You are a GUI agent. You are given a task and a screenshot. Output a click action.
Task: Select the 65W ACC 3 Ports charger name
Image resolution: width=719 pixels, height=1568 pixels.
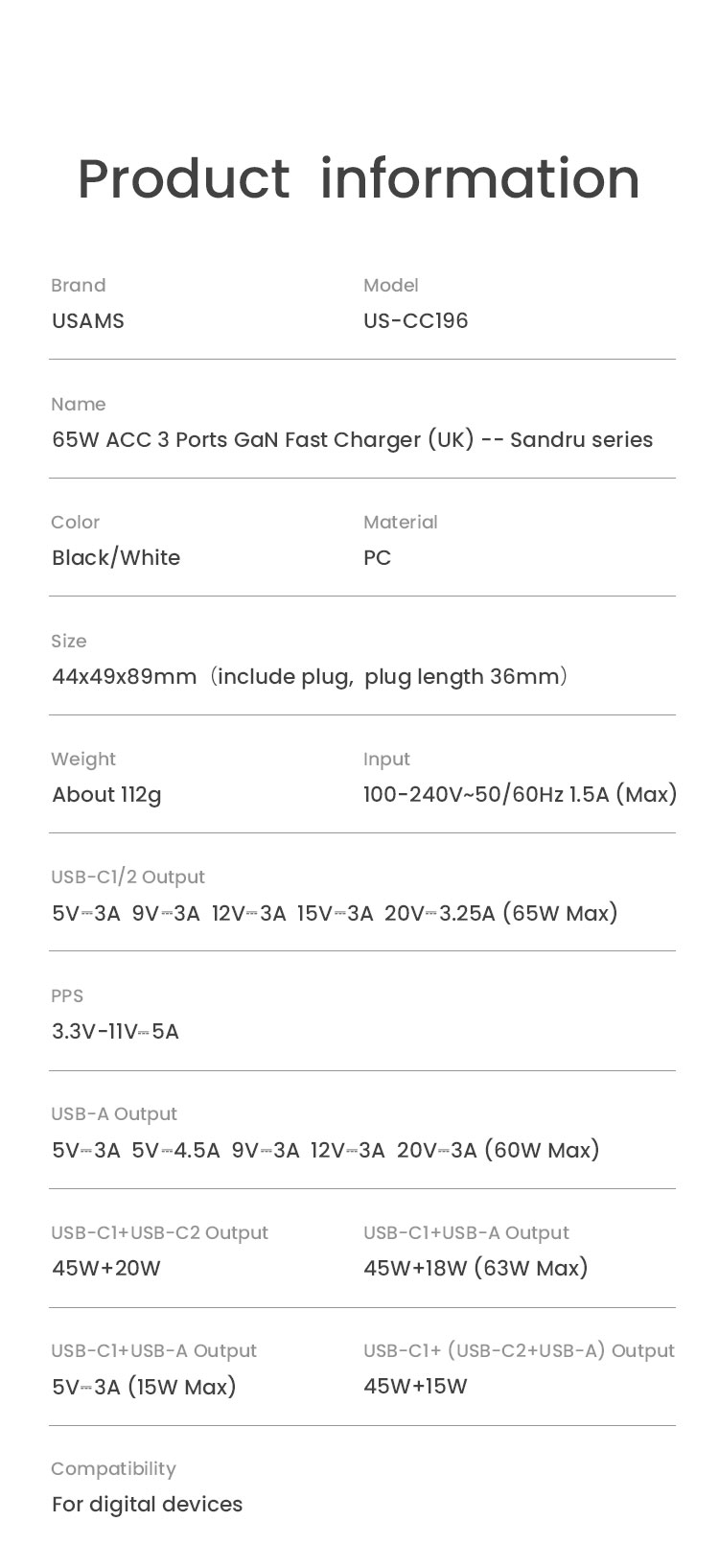coord(352,440)
